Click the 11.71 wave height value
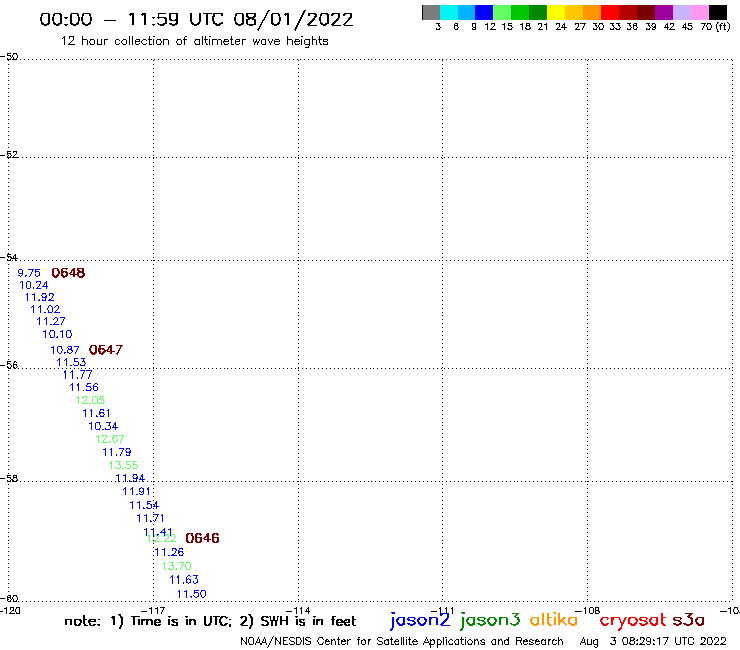The width and height of the screenshot is (740, 650). (x=151, y=518)
